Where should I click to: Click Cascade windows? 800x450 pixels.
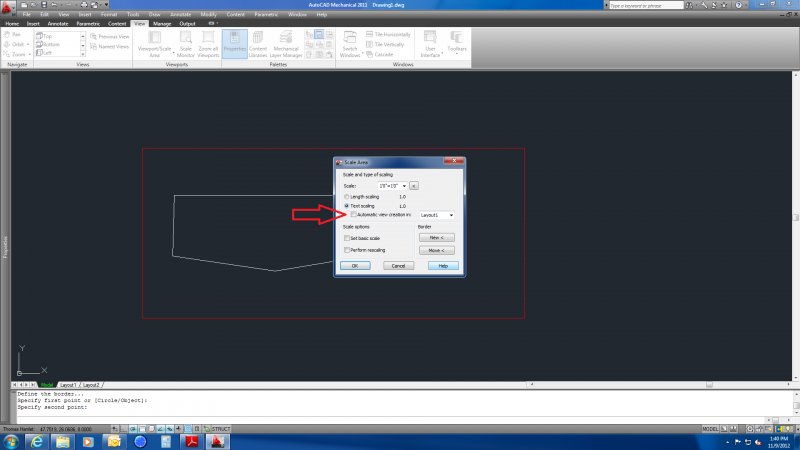(380, 55)
